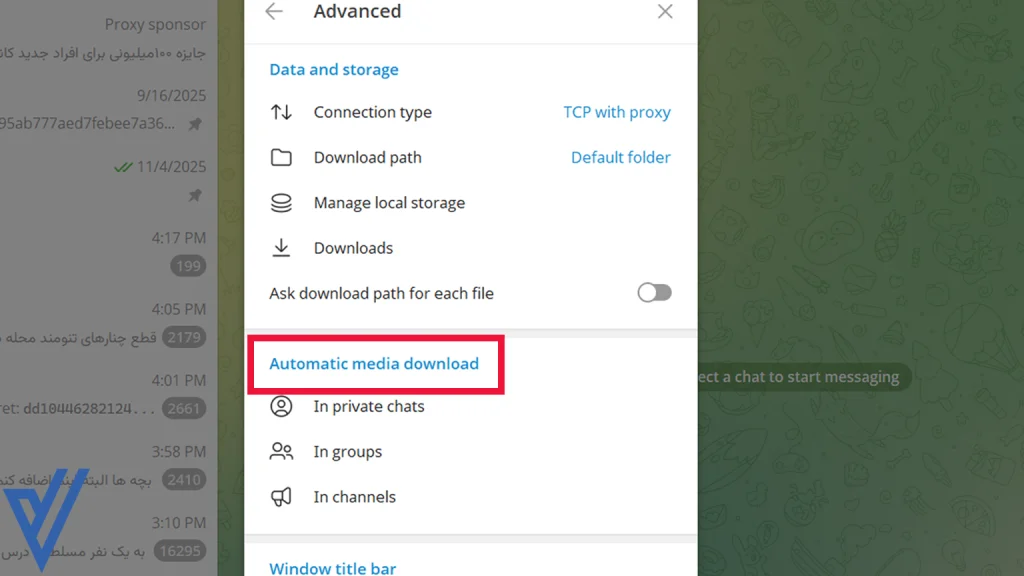Viewport: 1024px width, 576px height.
Task: Click the Downloads arrow icon
Action: (x=281, y=248)
